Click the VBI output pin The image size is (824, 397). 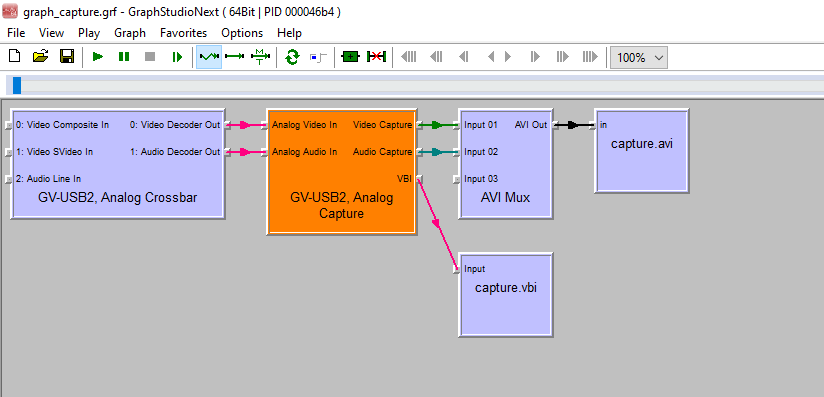point(419,179)
